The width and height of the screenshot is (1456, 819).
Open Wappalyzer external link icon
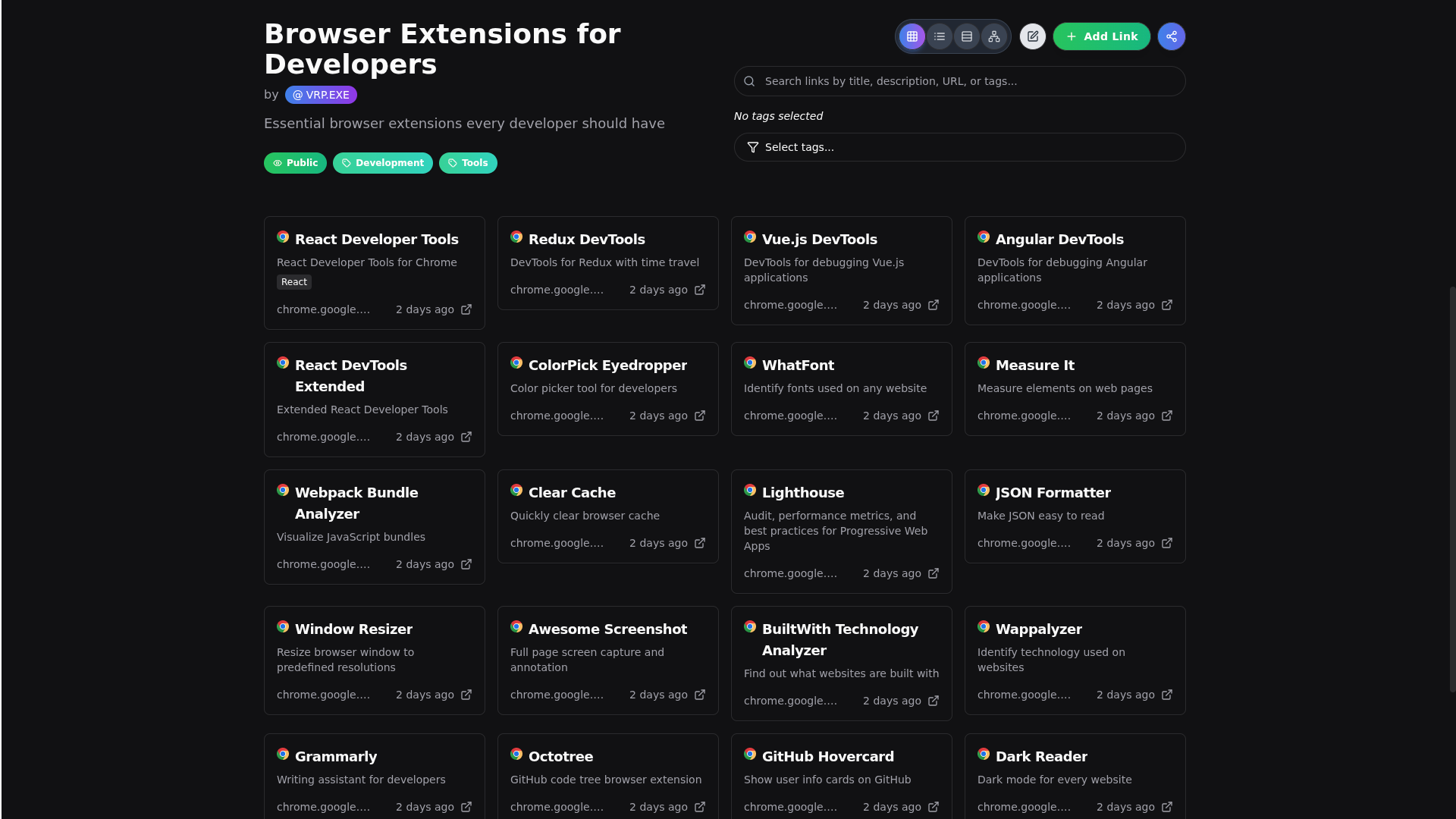pos(1167,695)
